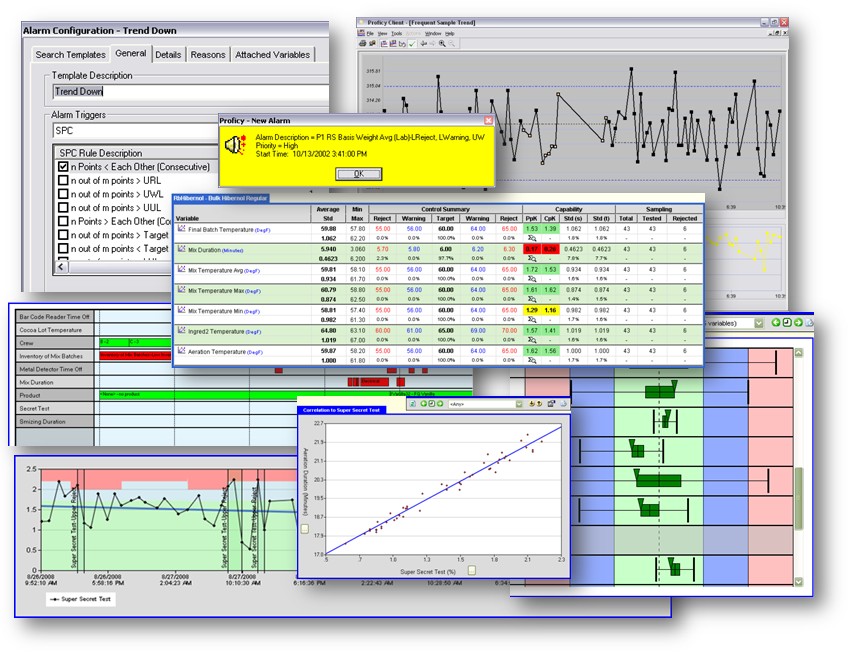Click the Print icon in Proficy Client toolbar
Image resolution: width=852 pixels, height=653 pixels.
(x=362, y=43)
